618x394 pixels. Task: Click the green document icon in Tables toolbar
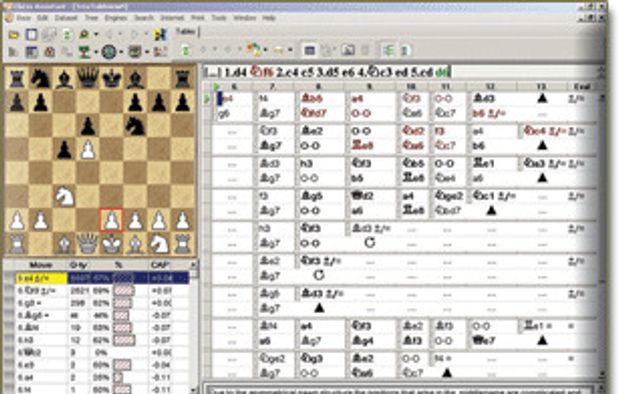click(x=405, y=50)
